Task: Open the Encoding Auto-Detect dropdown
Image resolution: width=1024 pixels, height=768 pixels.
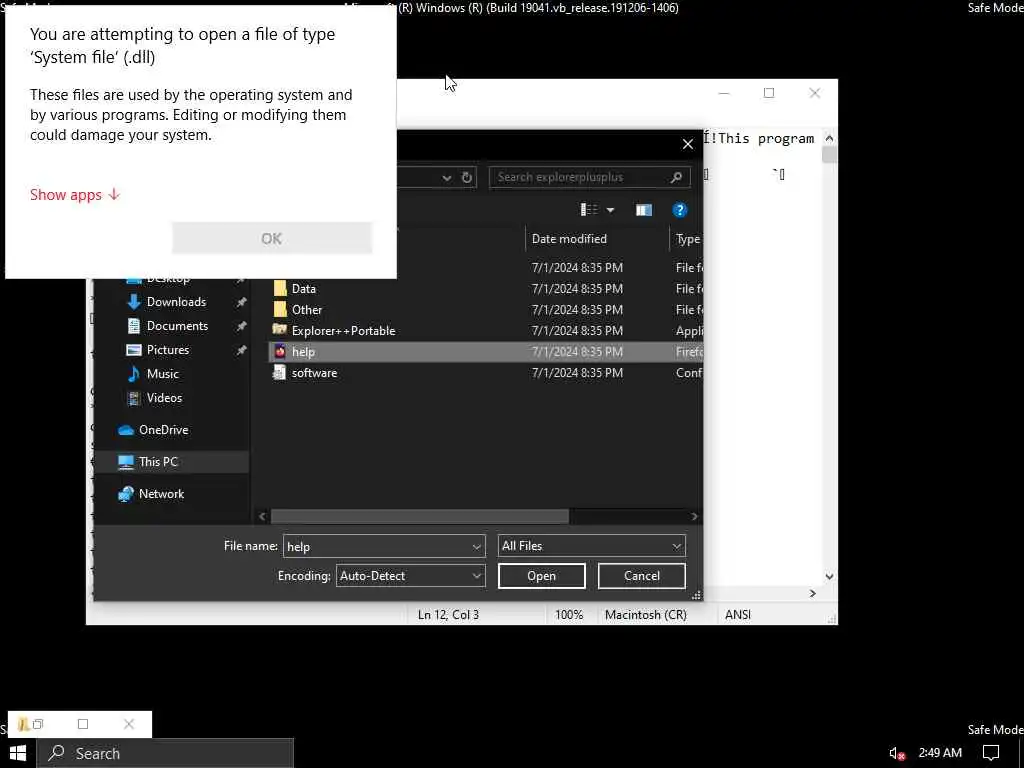Action: coord(410,576)
